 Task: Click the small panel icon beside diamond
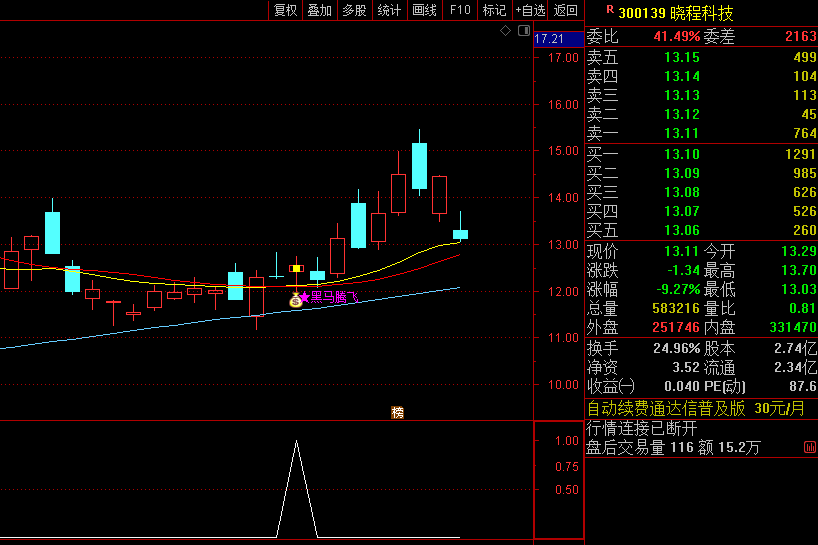click(x=522, y=31)
